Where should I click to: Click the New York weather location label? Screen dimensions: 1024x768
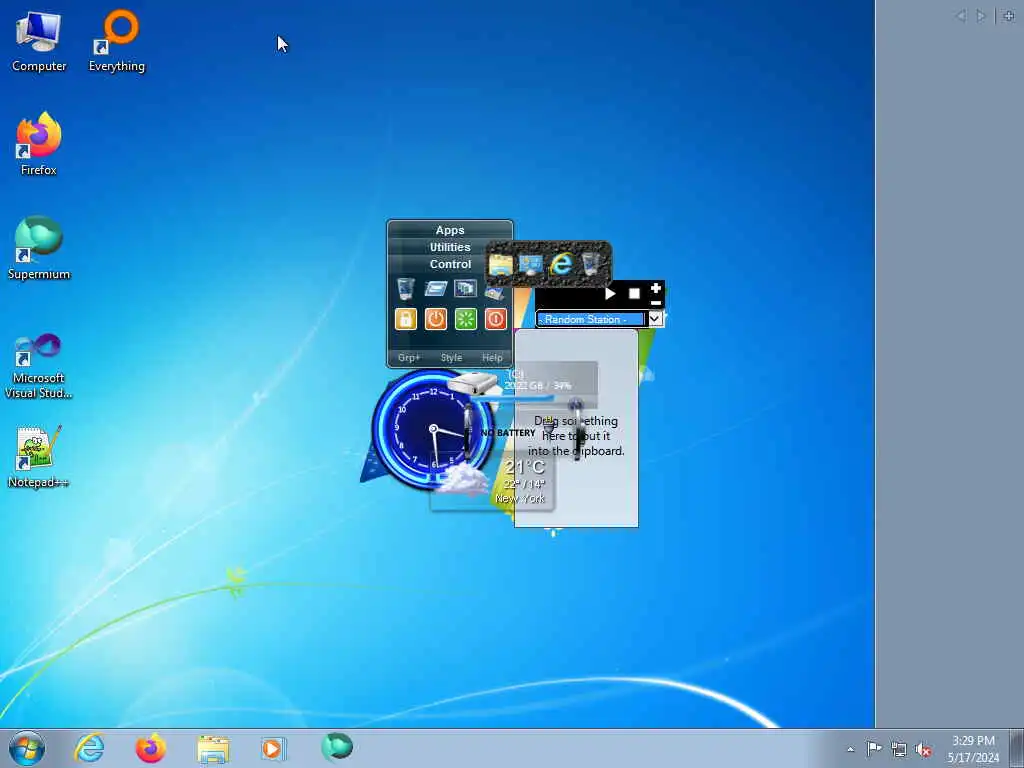pyautogui.click(x=520, y=498)
